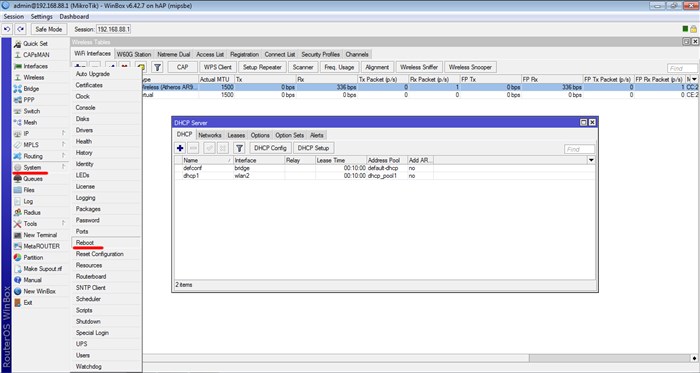Open New Terminal in sidebar
This screenshot has width=700, height=373.
[40, 235]
